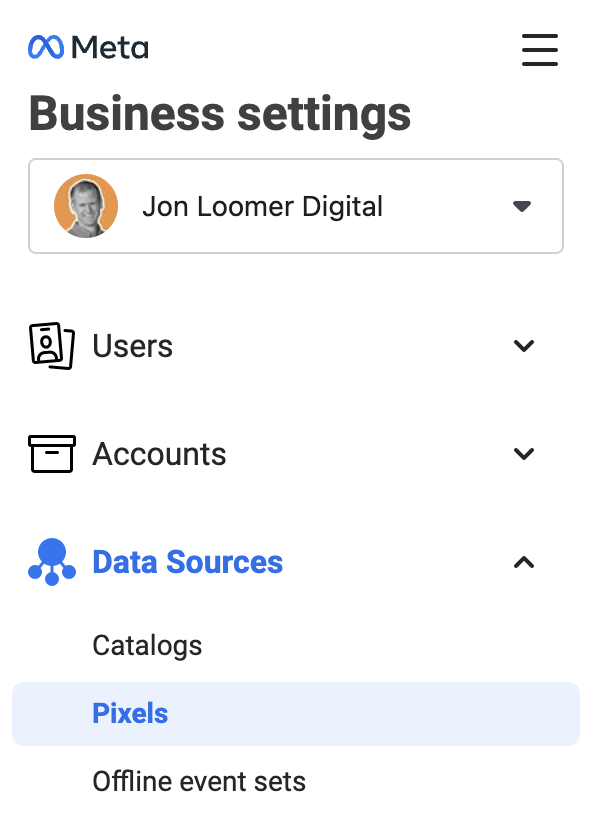
Task: Click the business selector caret arrow
Action: (x=522, y=206)
